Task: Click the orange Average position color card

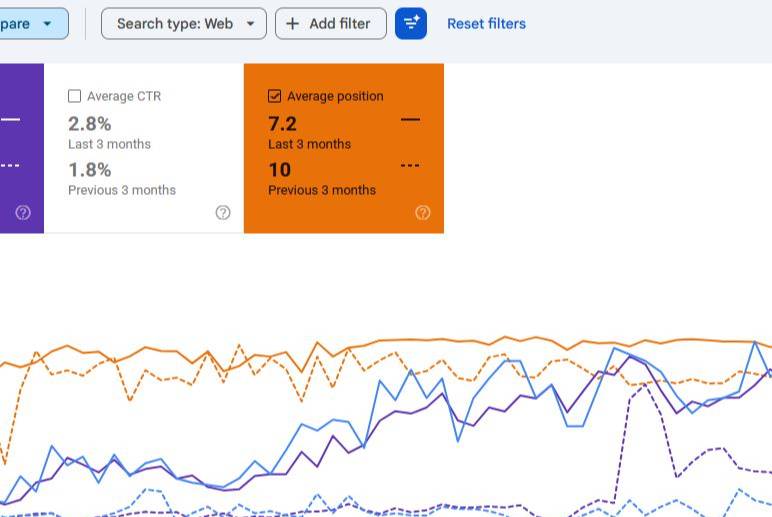Action: (x=344, y=148)
